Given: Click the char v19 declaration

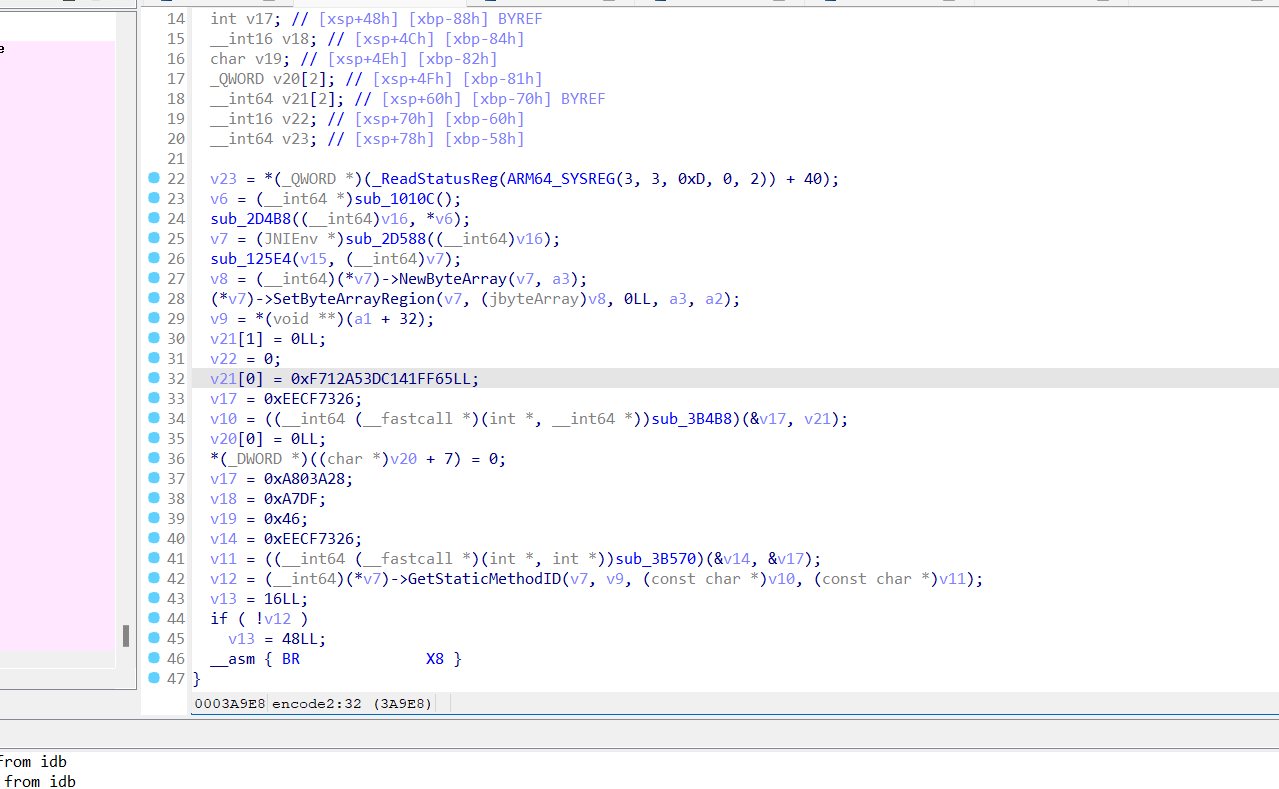Looking at the screenshot, I should (250, 59).
